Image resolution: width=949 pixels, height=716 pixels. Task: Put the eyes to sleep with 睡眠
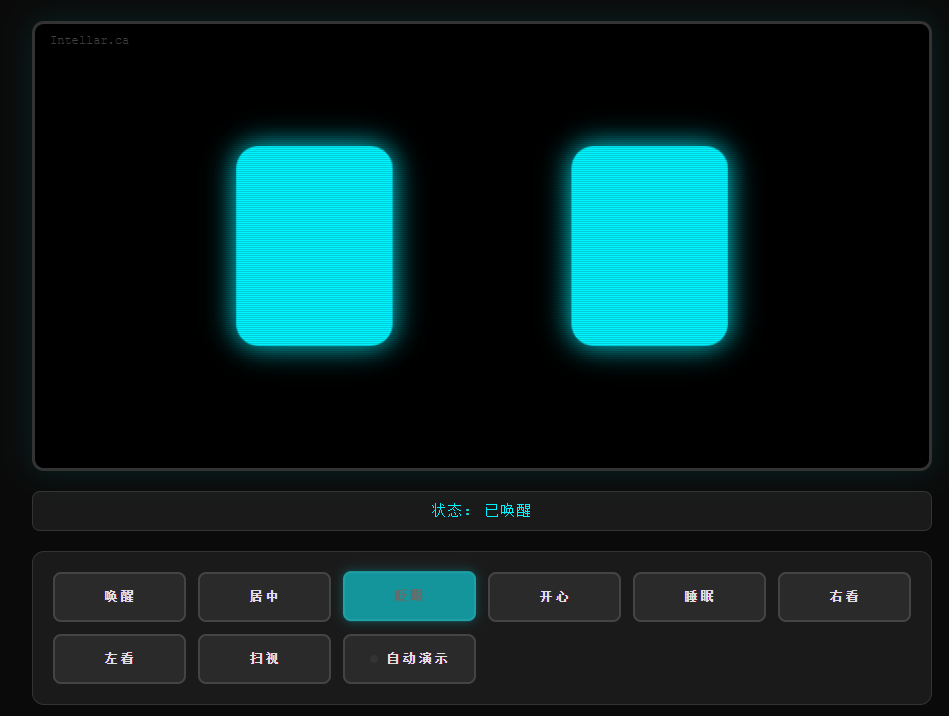click(699, 597)
